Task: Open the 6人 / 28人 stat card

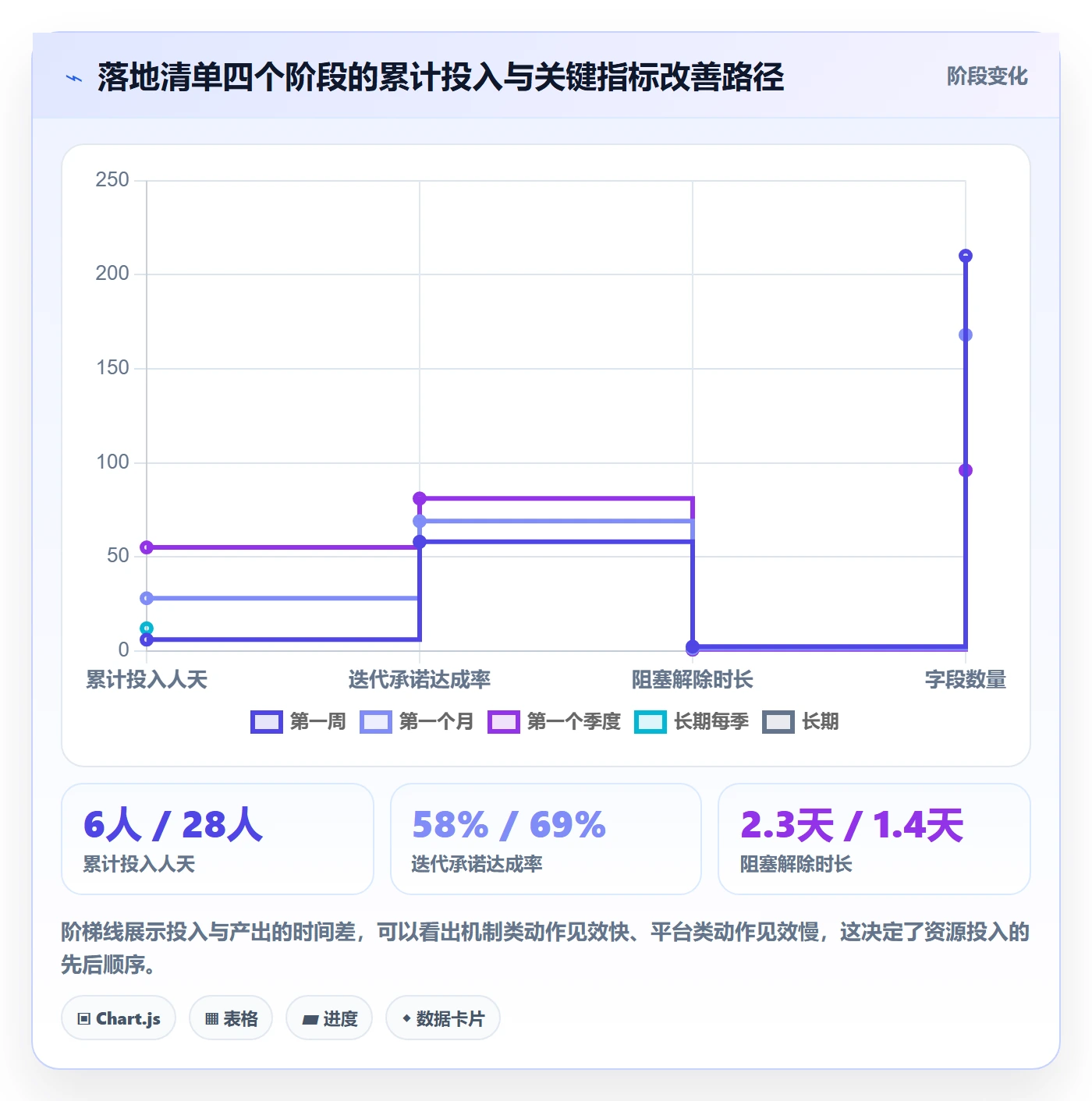Action: pyautogui.click(x=218, y=839)
